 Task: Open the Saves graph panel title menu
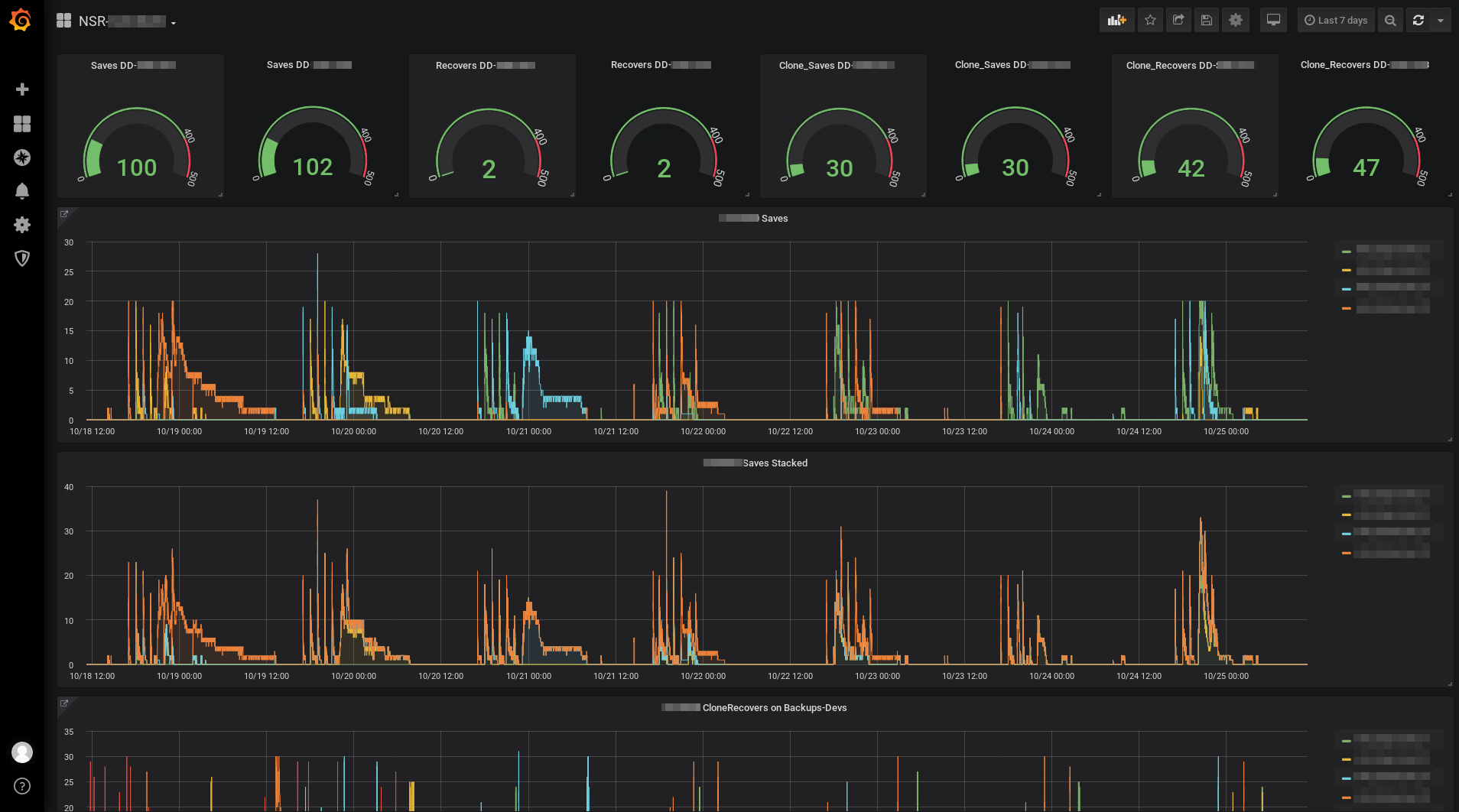click(753, 219)
